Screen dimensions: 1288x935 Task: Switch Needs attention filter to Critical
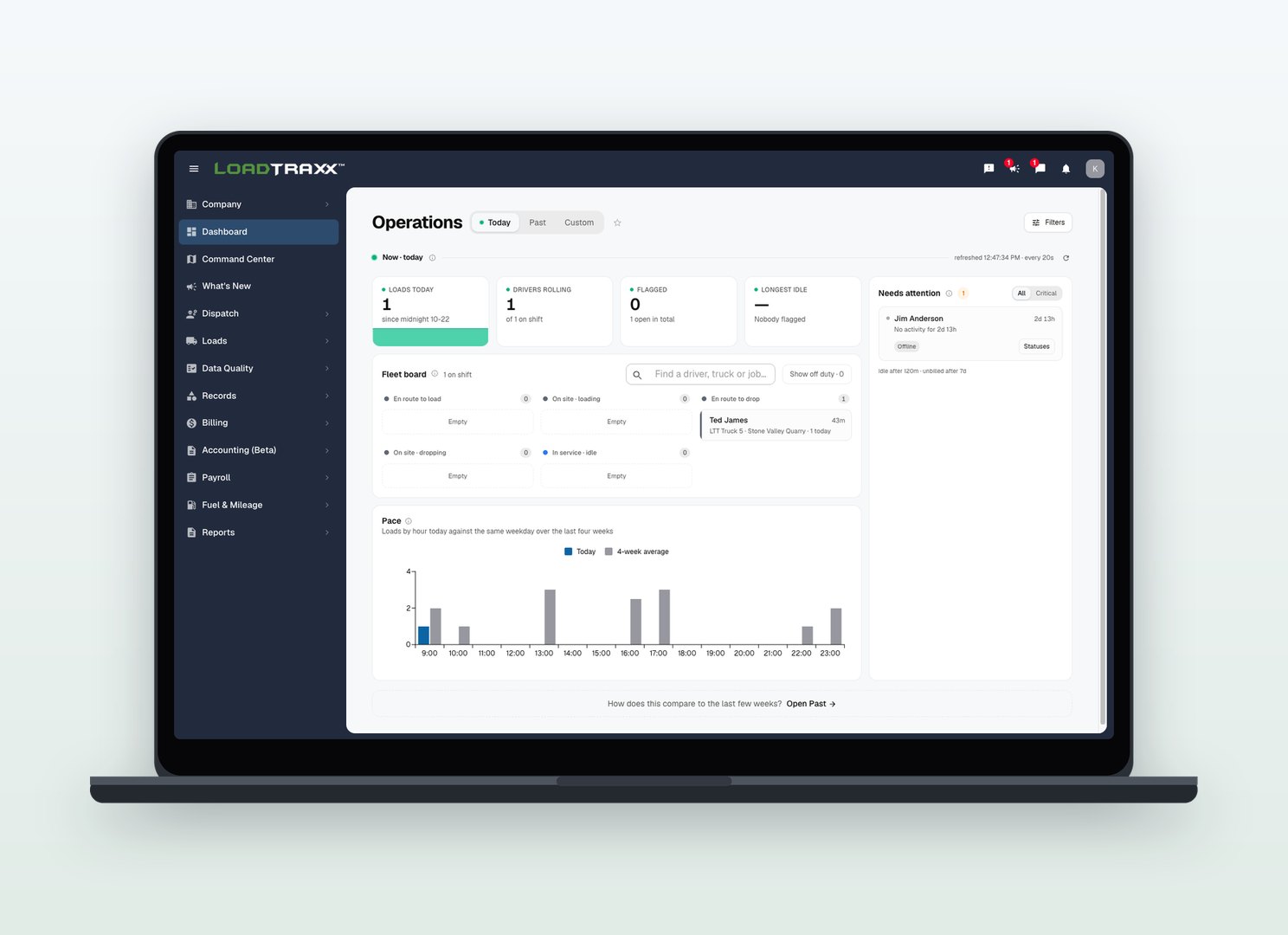(1046, 293)
